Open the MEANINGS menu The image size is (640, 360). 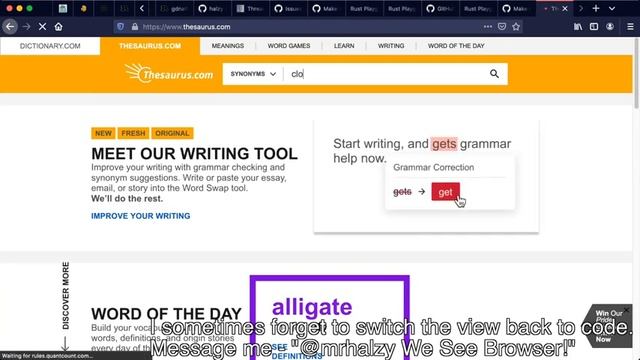(x=228, y=46)
